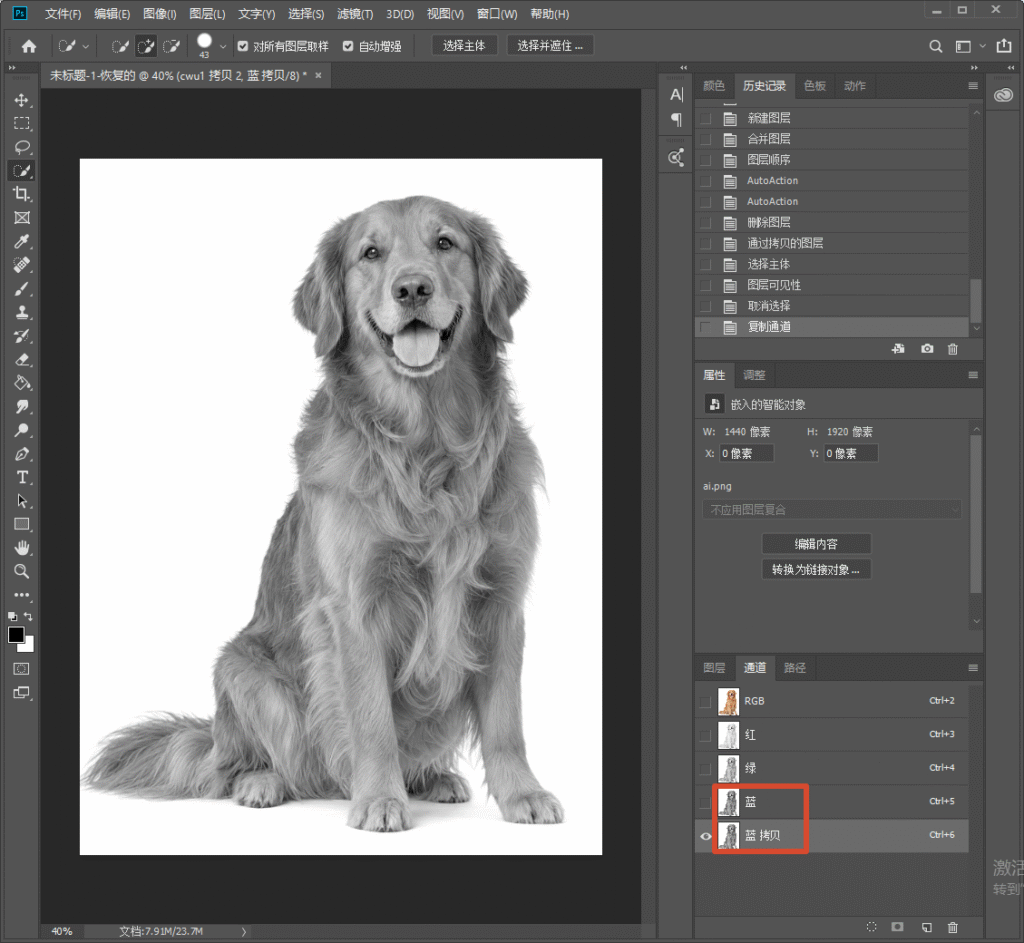This screenshot has height=943, width=1024.
Task: Click 转换为链接对象 button
Action: (816, 569)
